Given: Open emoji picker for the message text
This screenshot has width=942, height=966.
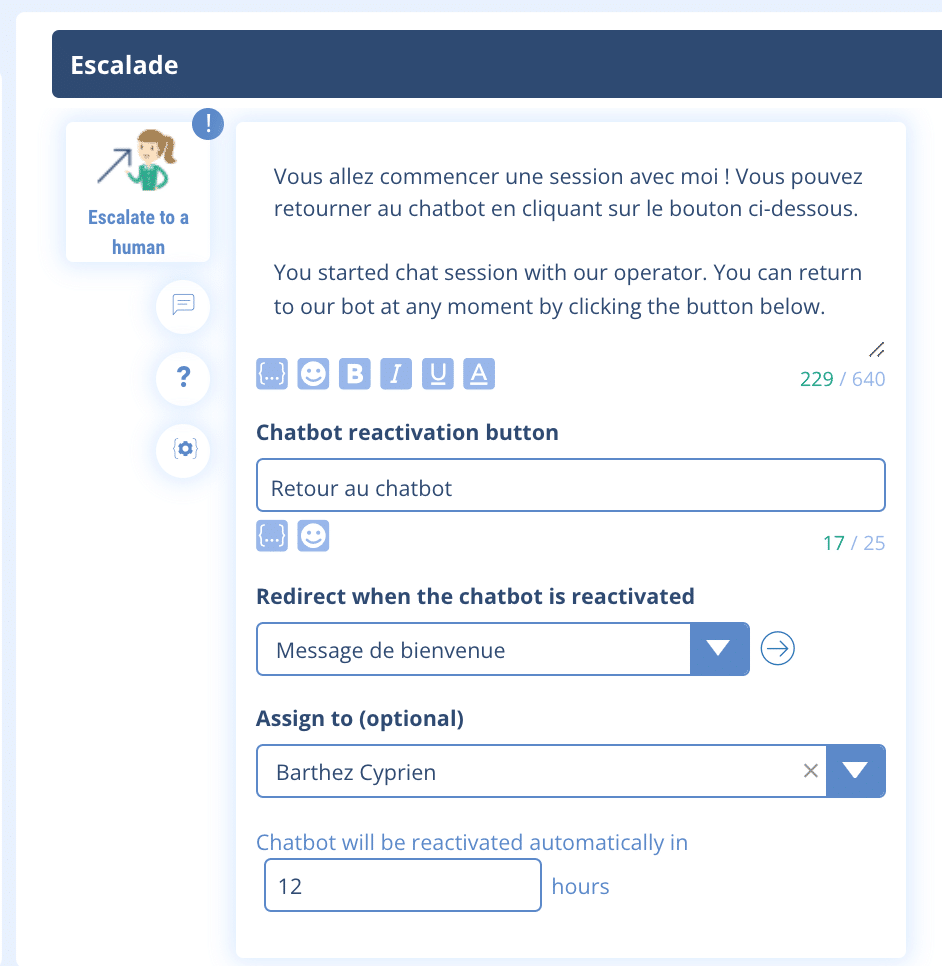Looking at the screenshot, I should pyautogui.click(x=313, y=374).
